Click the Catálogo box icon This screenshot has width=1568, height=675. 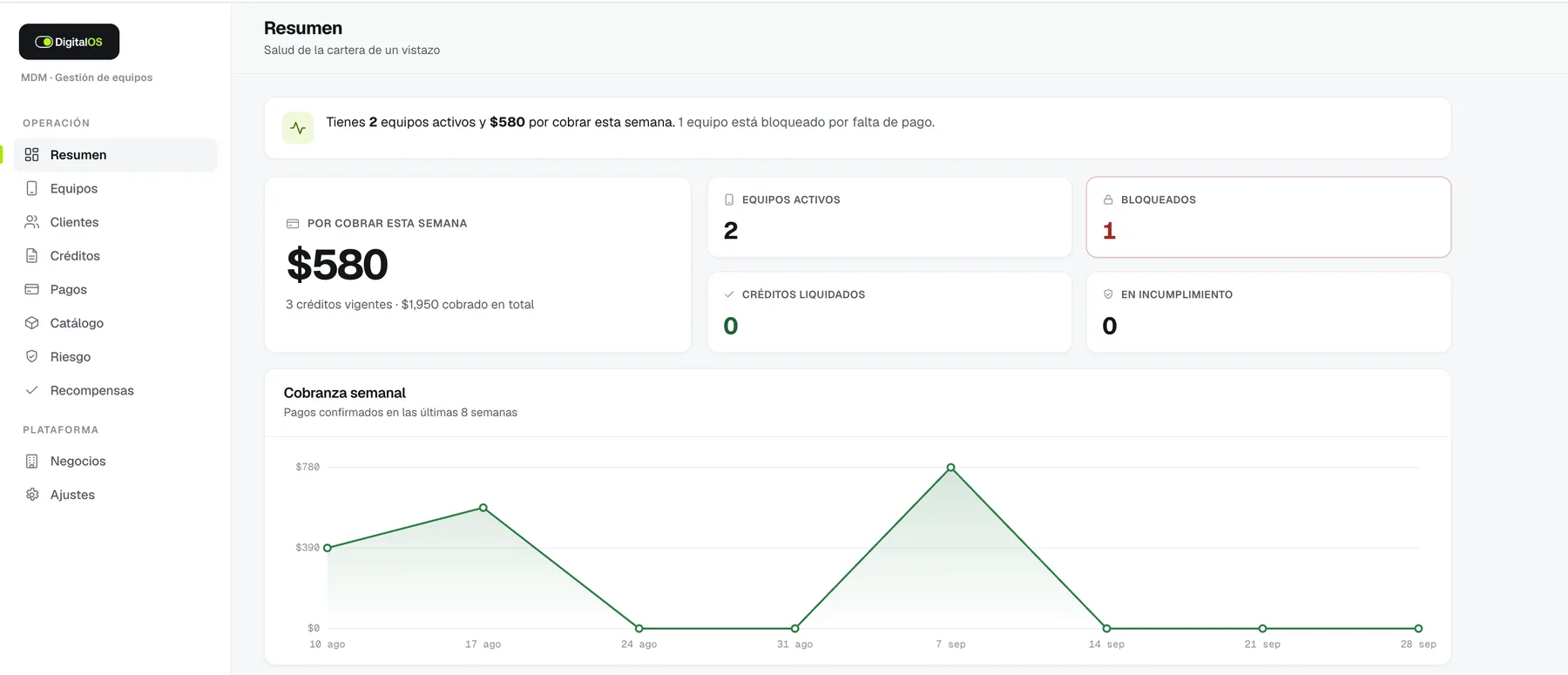(x=32, y=323)
